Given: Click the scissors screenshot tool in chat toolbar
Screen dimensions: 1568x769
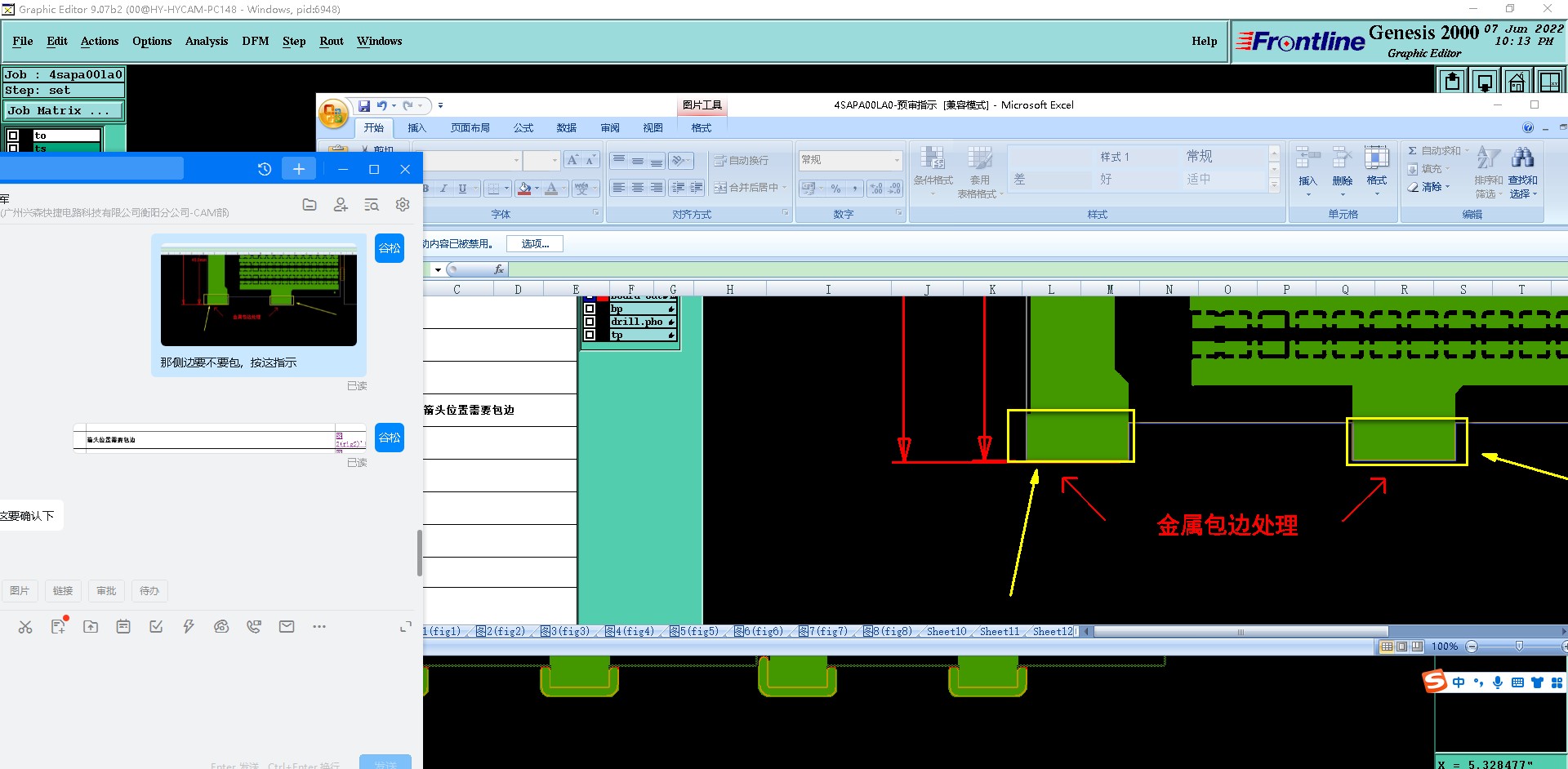Looking at the screenshot, I should coord(25,626).
